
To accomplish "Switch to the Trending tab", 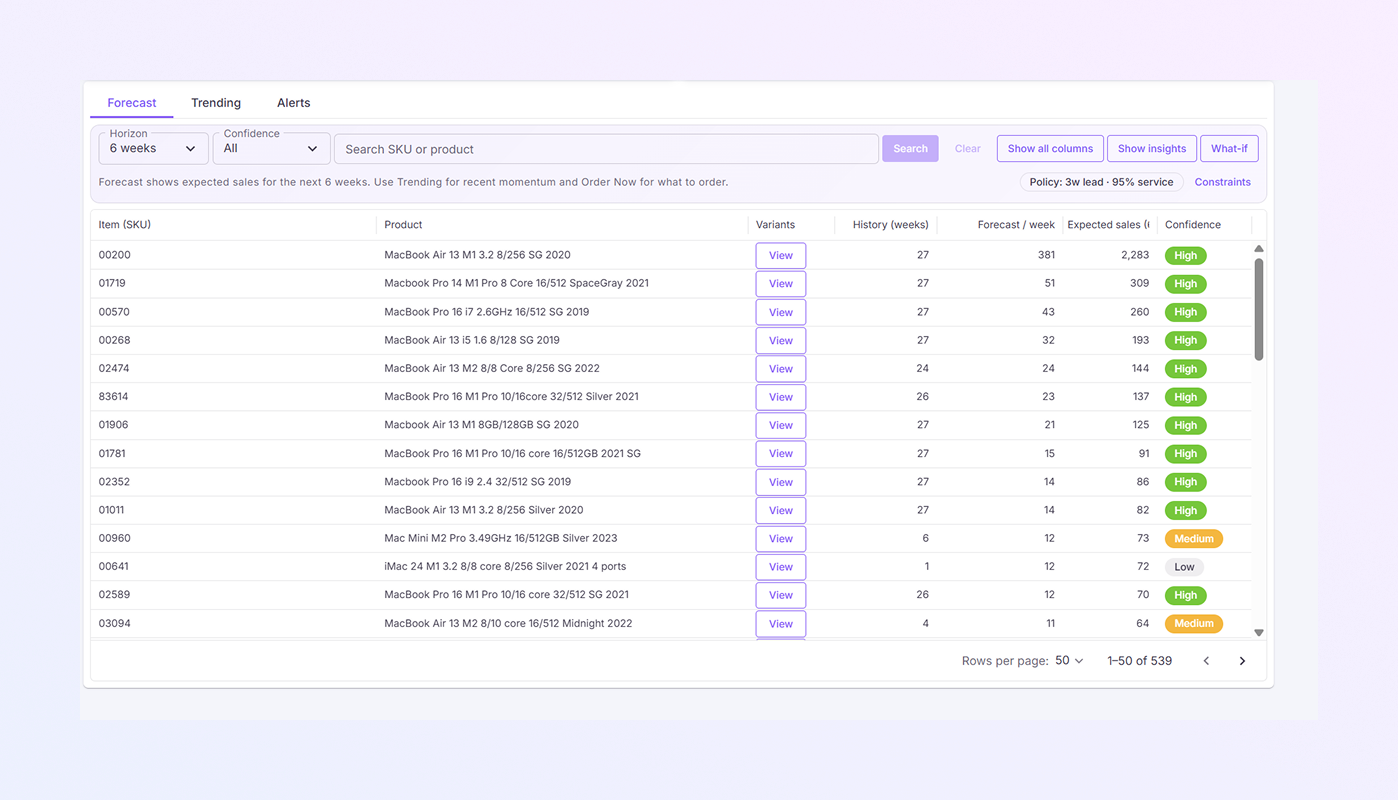I will 216,103.
